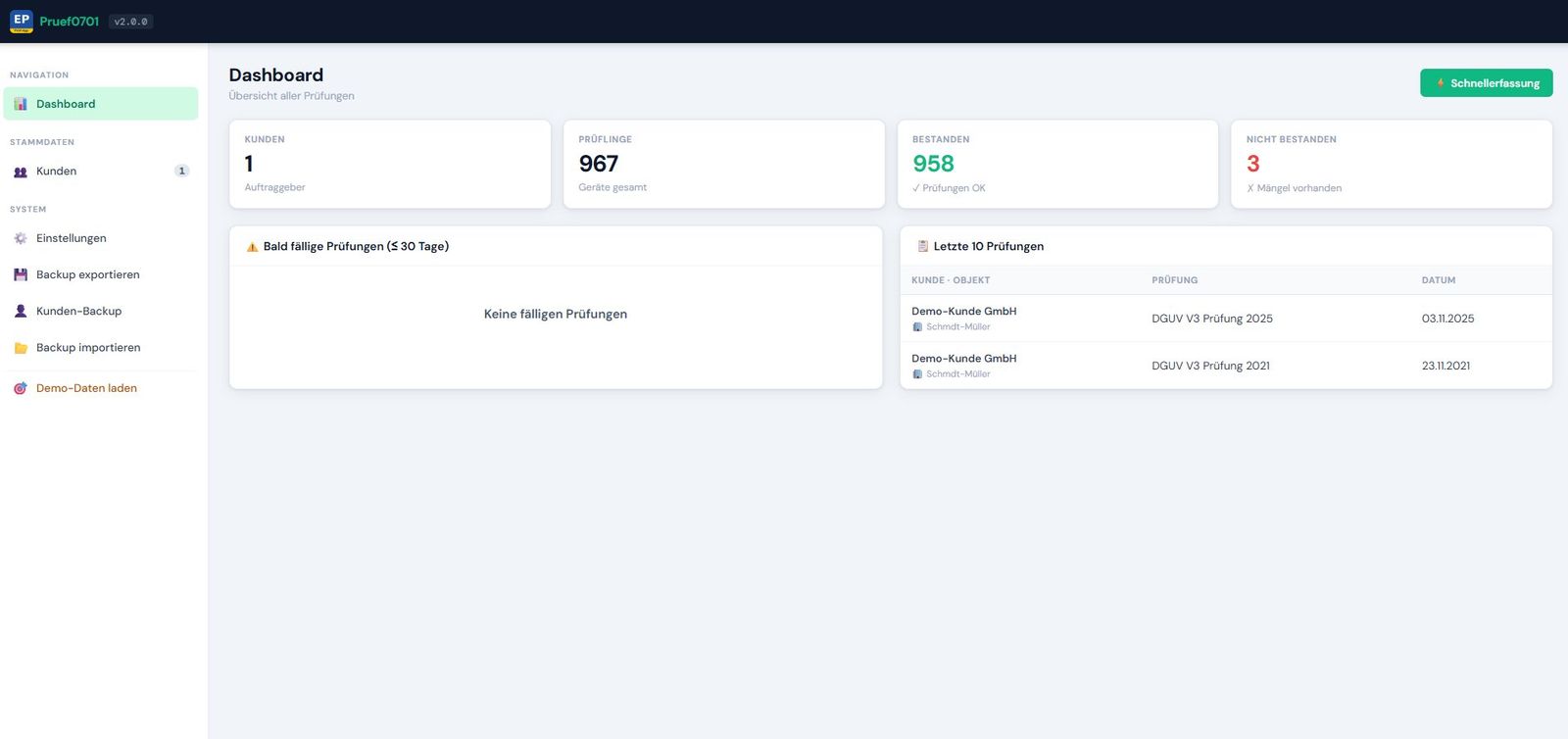
Task: Click the Letzte 10 Prüfungen heading
Action: (988, 246)
